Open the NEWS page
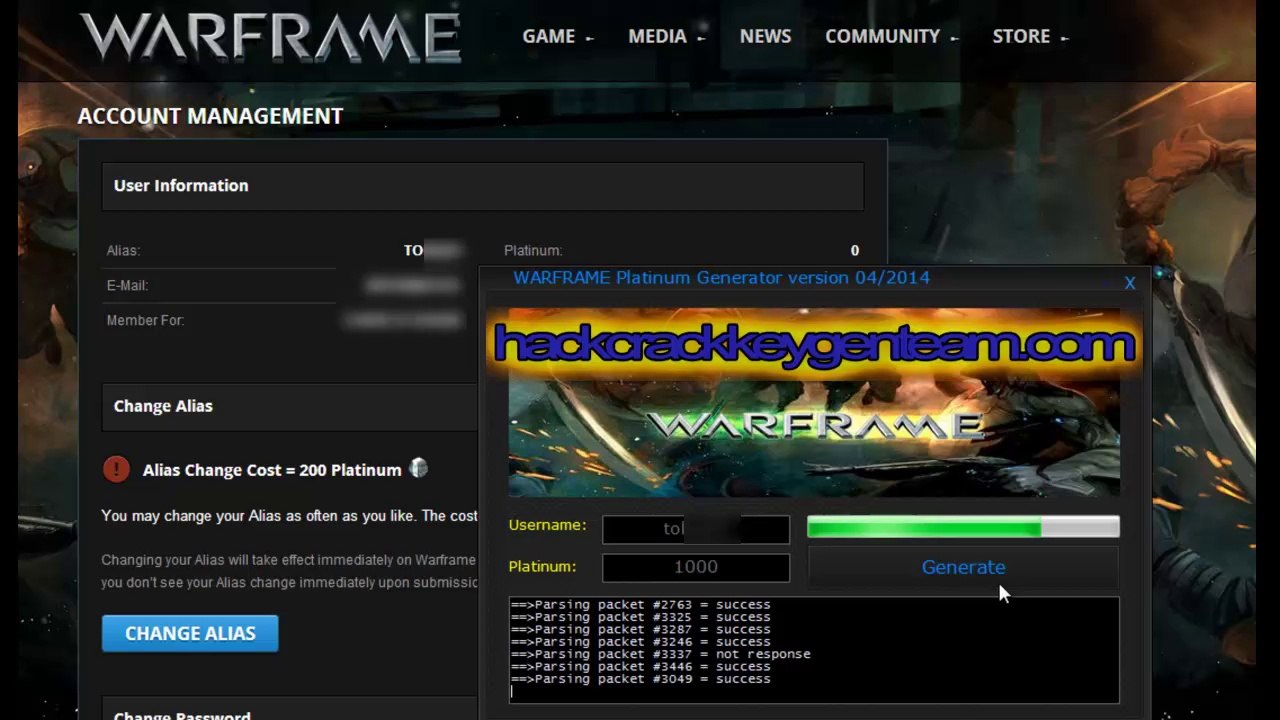 (x=765, y=36)
